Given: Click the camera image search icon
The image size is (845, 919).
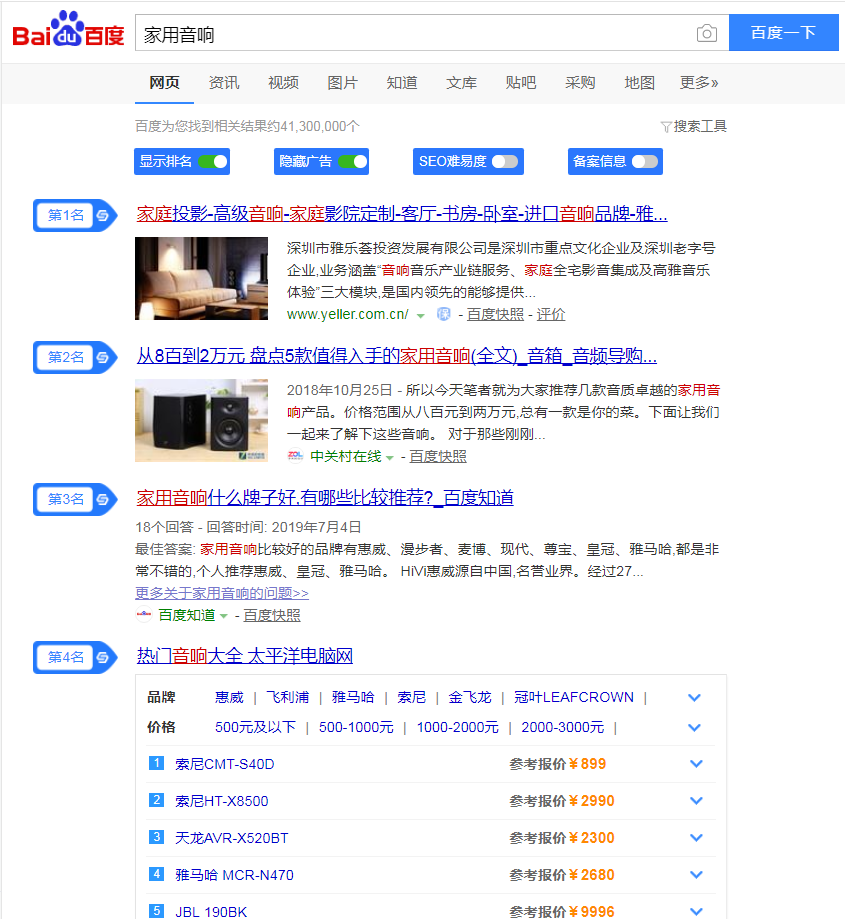Looking at the screenshot, I should click(x=707, y=33).
